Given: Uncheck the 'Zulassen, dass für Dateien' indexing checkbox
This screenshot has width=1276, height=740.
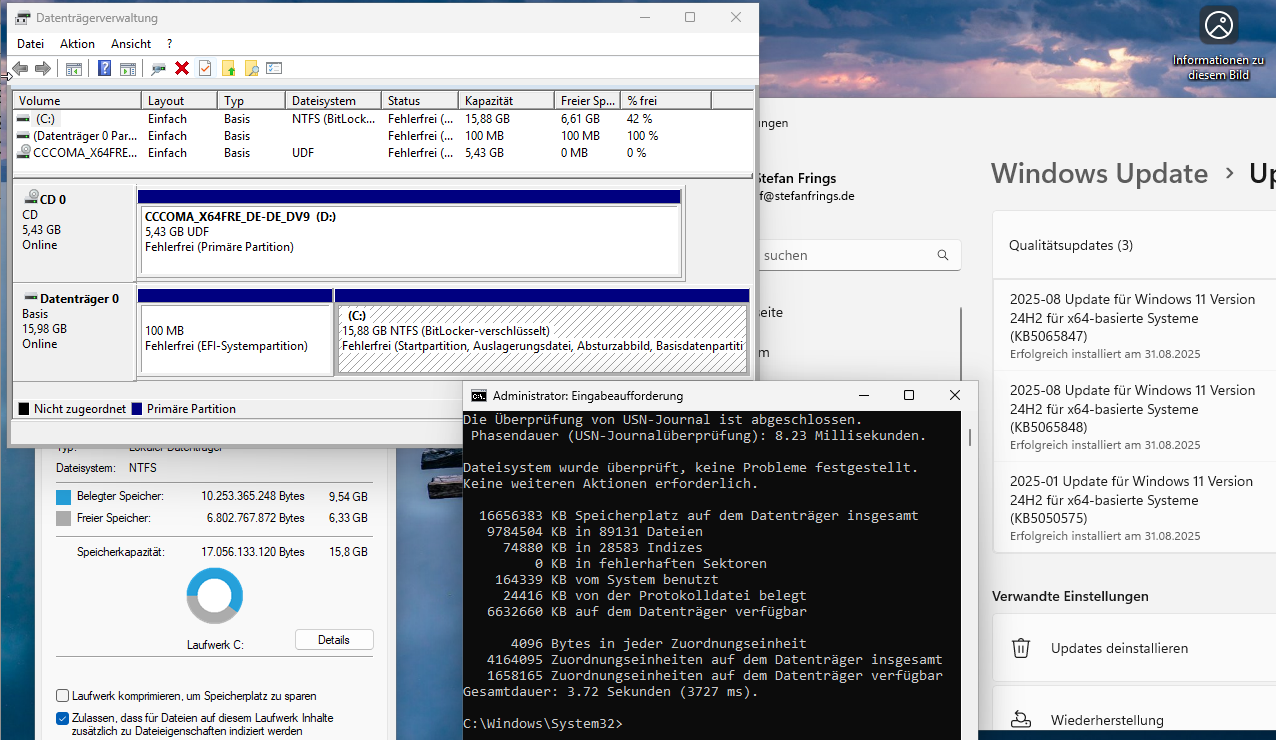Looking at the screenshot, I should click(x=63, y=718).
